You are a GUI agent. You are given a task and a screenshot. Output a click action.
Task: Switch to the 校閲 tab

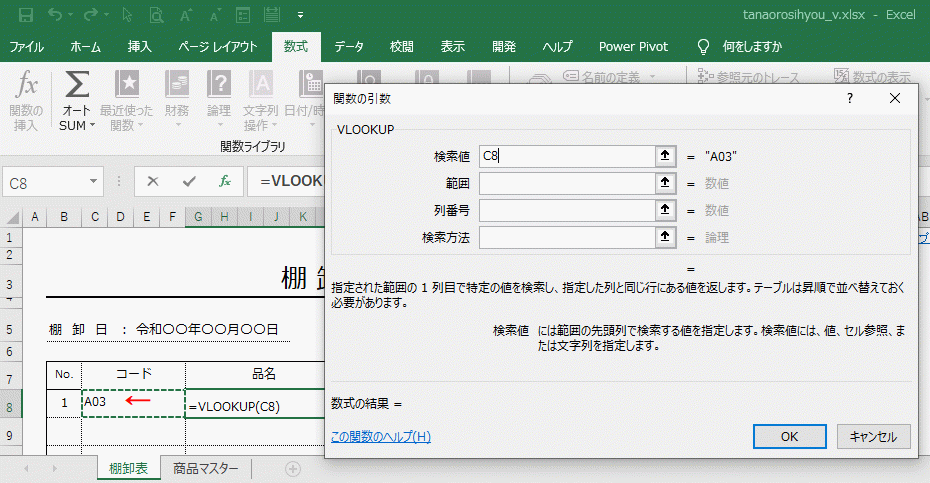click(x=402, y=47)
